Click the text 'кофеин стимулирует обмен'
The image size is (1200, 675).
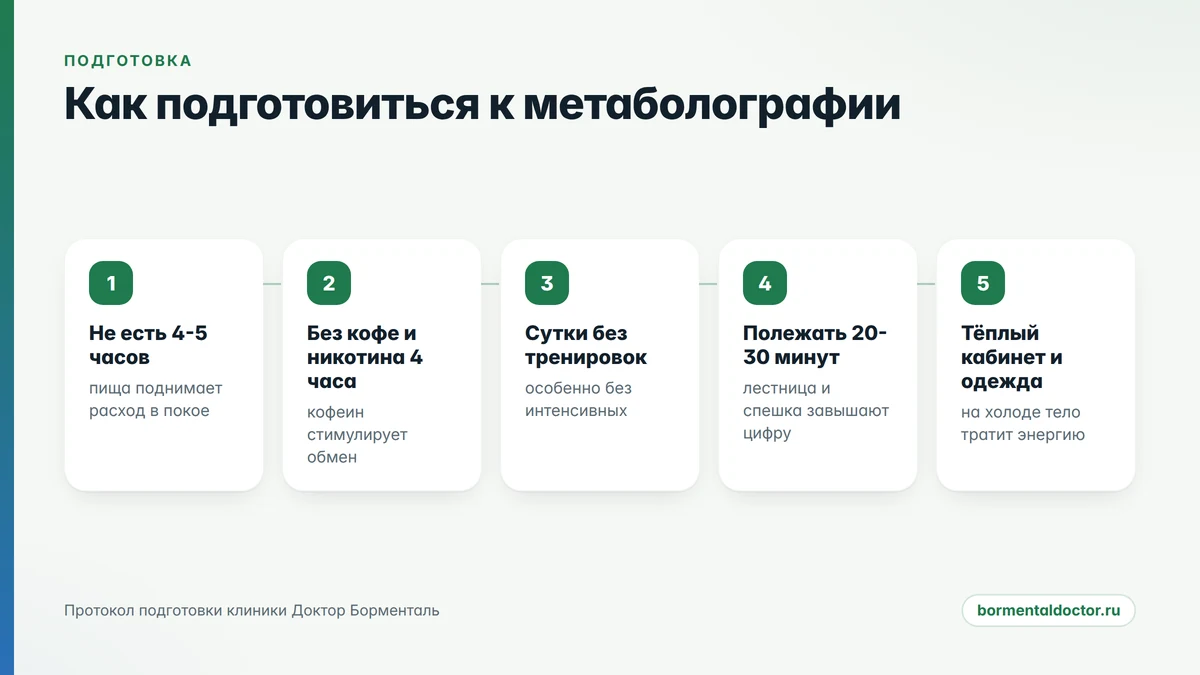[x=357, y=434]
